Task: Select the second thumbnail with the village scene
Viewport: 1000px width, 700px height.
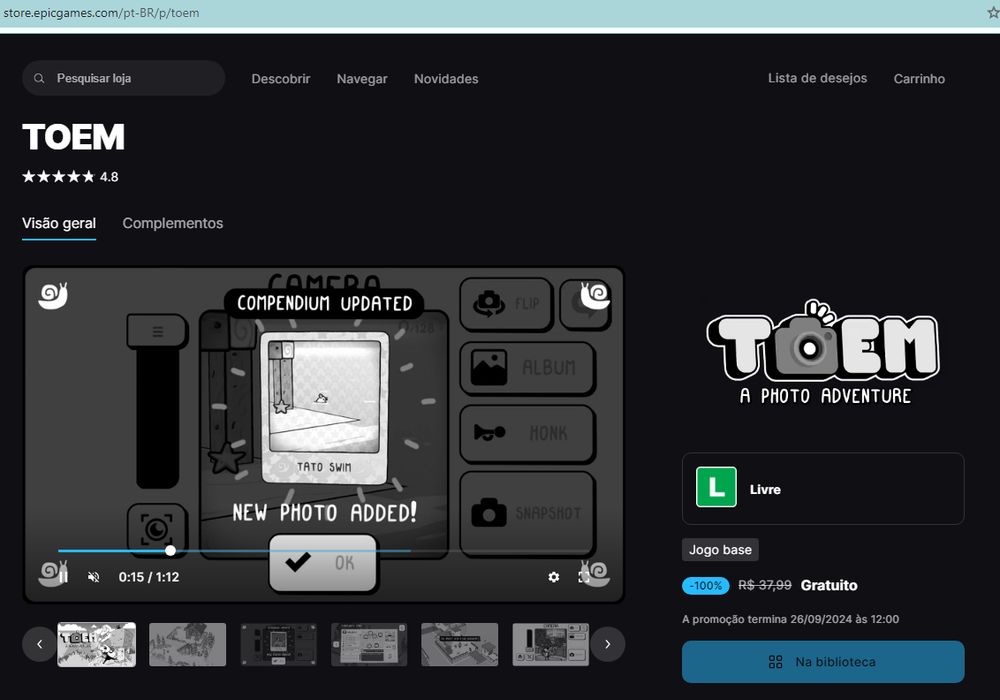Action: (188, 645)
